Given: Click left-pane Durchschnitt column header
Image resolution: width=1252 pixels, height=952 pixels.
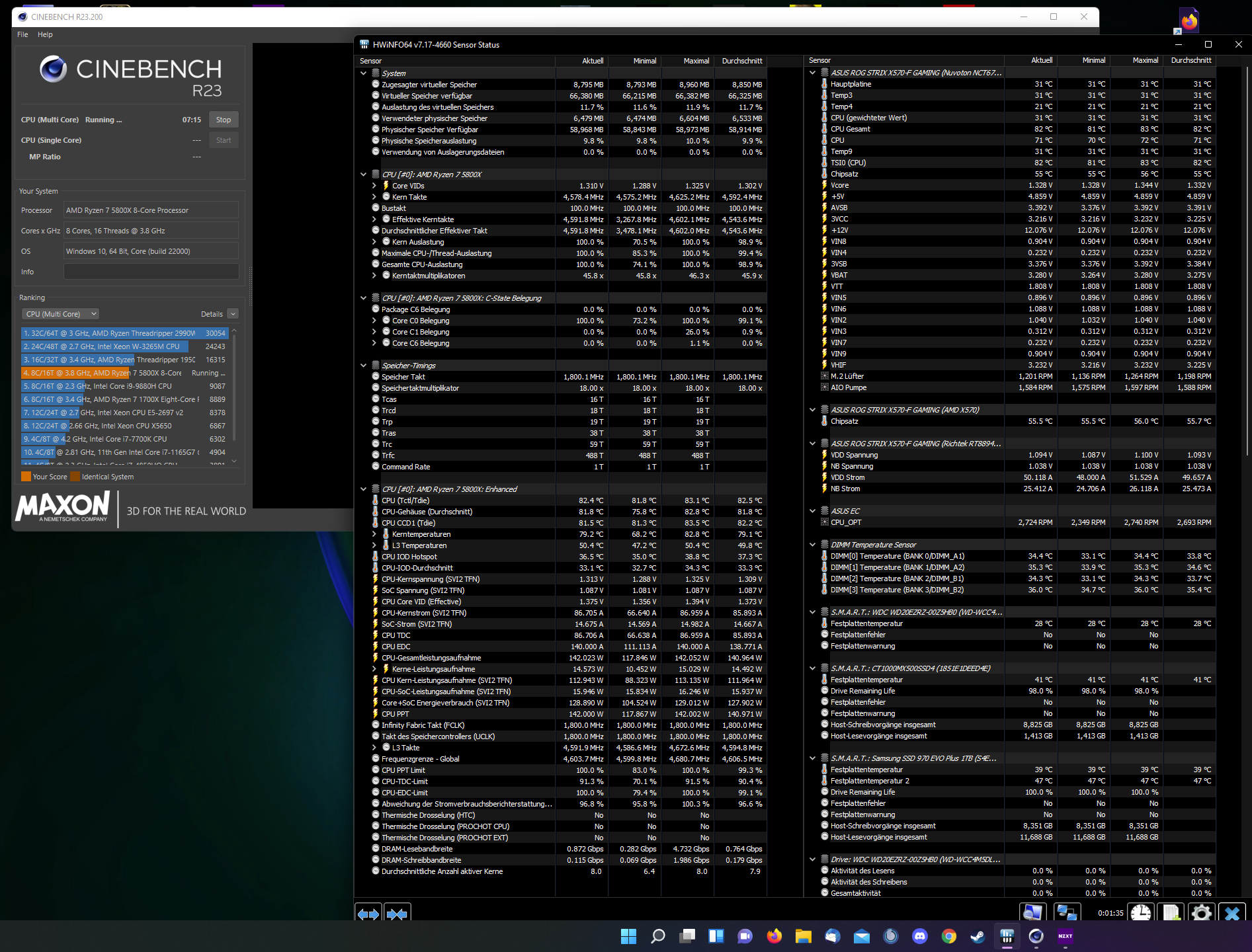Looking at the screenshot, I should tap(742, 61).
